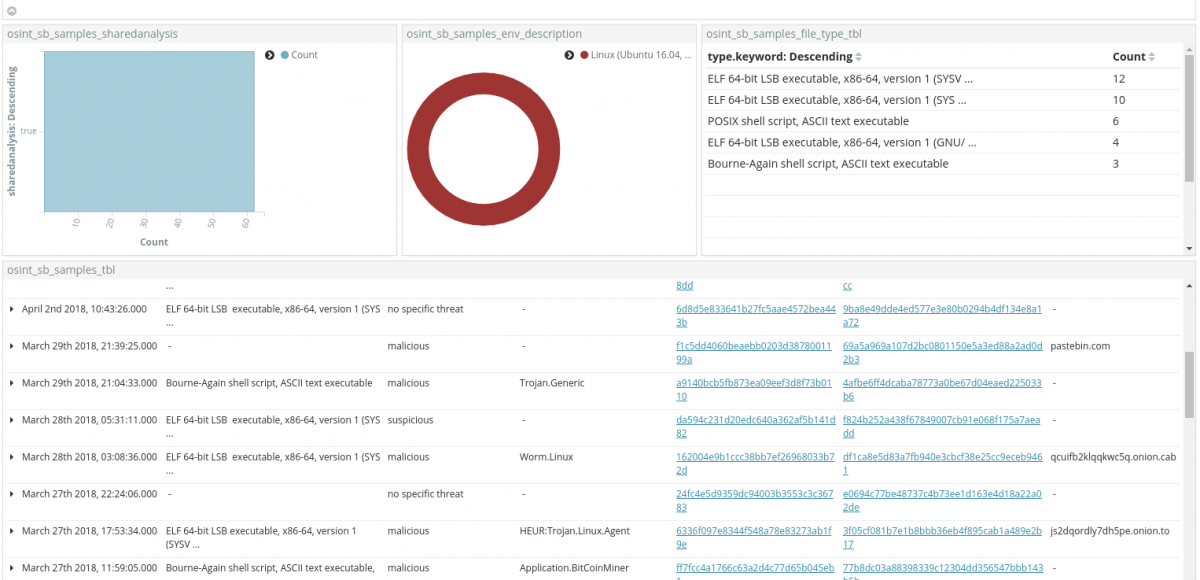Click the suspicious verdict in March 28th row
Screen dimensions: 1200x580
[x=410, y=420]
